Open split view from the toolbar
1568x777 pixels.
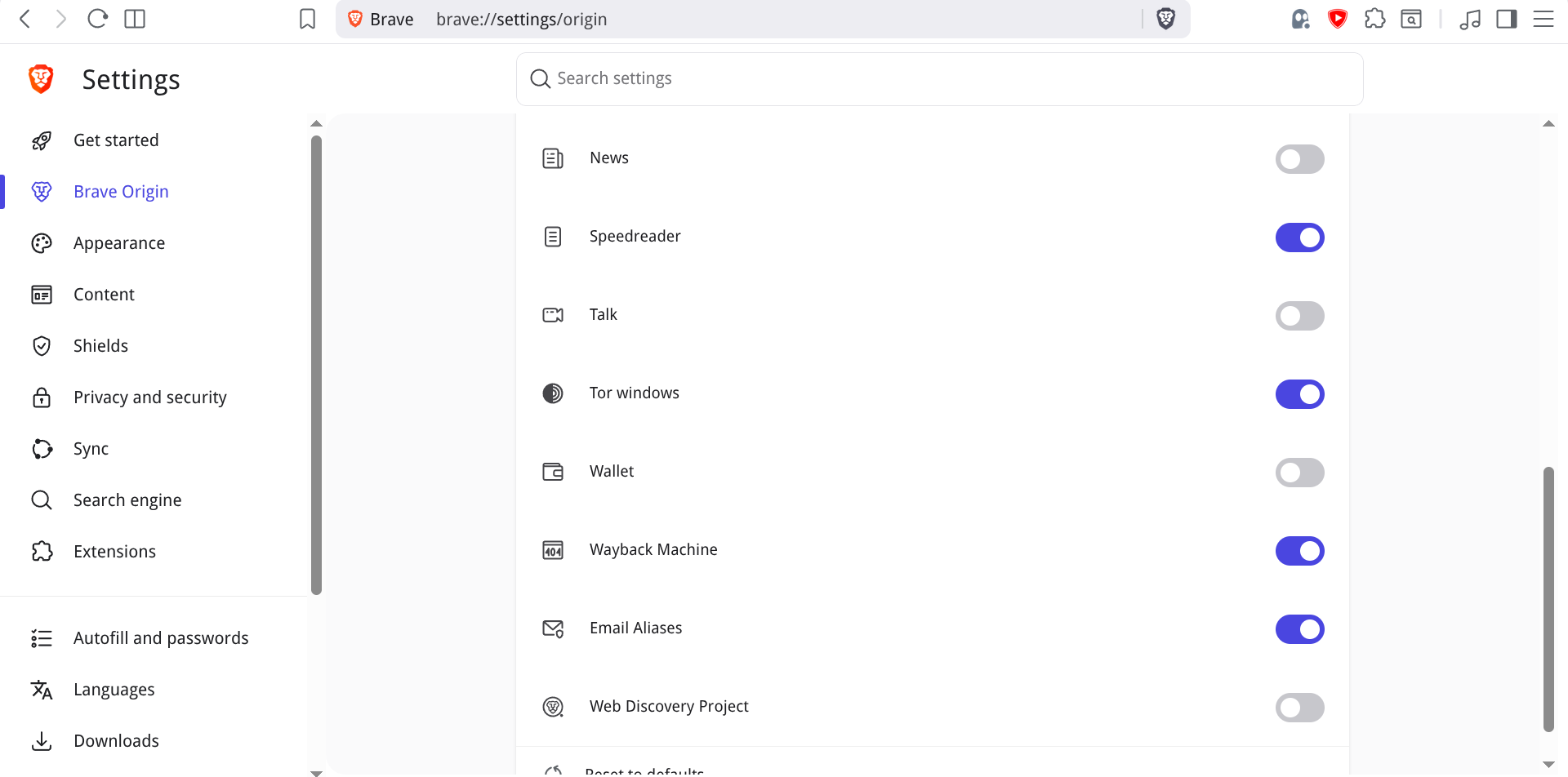click(135, 19)
